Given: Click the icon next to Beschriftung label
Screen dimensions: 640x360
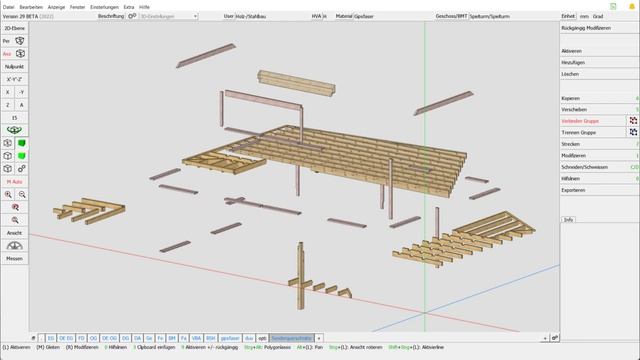Looking at the screenshot, I should coord(132,16).
